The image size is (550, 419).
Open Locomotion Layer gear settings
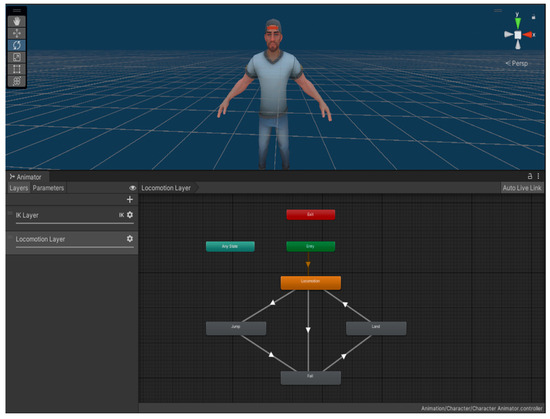pyautogui.click(x=130, y=238)
